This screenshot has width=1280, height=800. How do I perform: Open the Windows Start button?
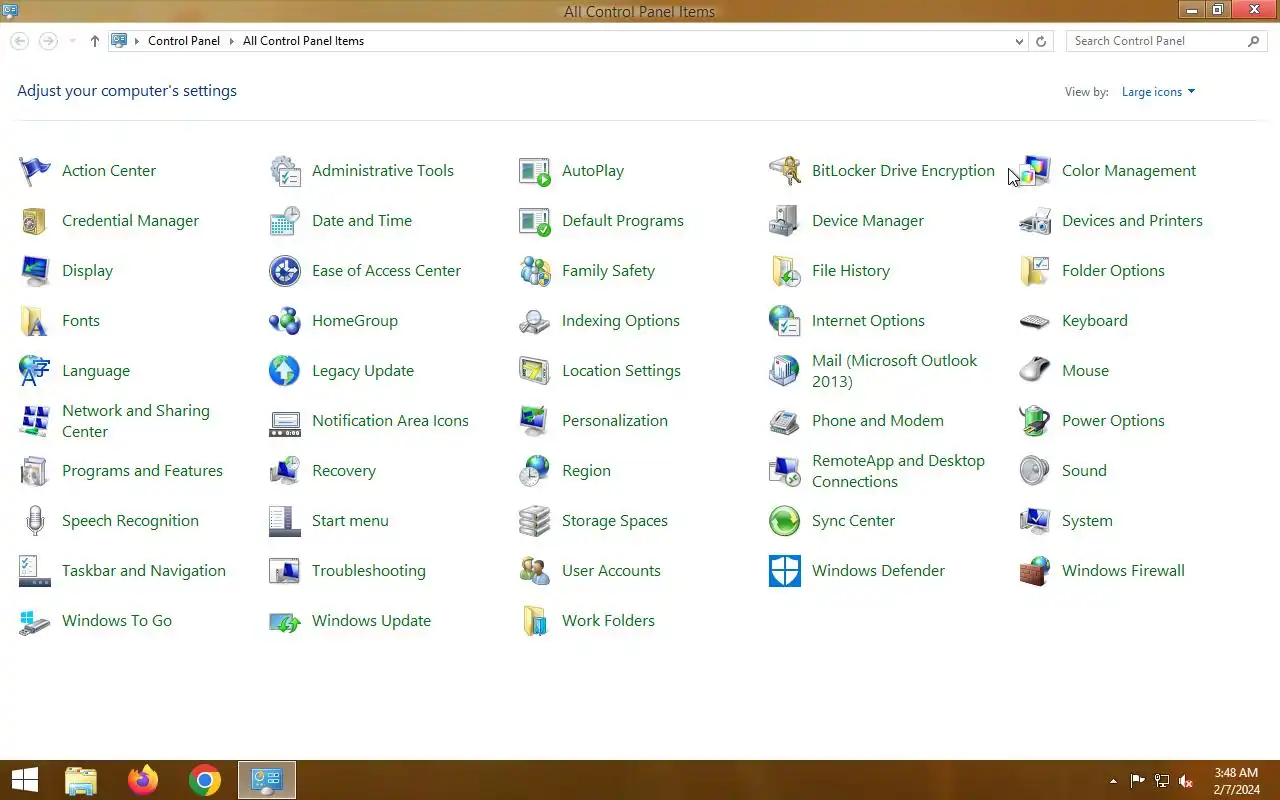pos(25,780)
